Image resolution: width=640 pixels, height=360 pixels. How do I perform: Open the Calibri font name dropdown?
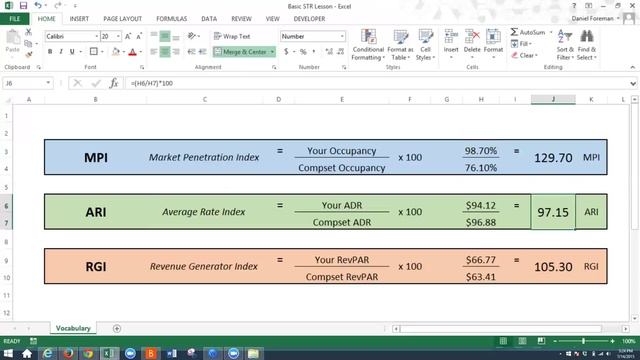pos(97,36)
